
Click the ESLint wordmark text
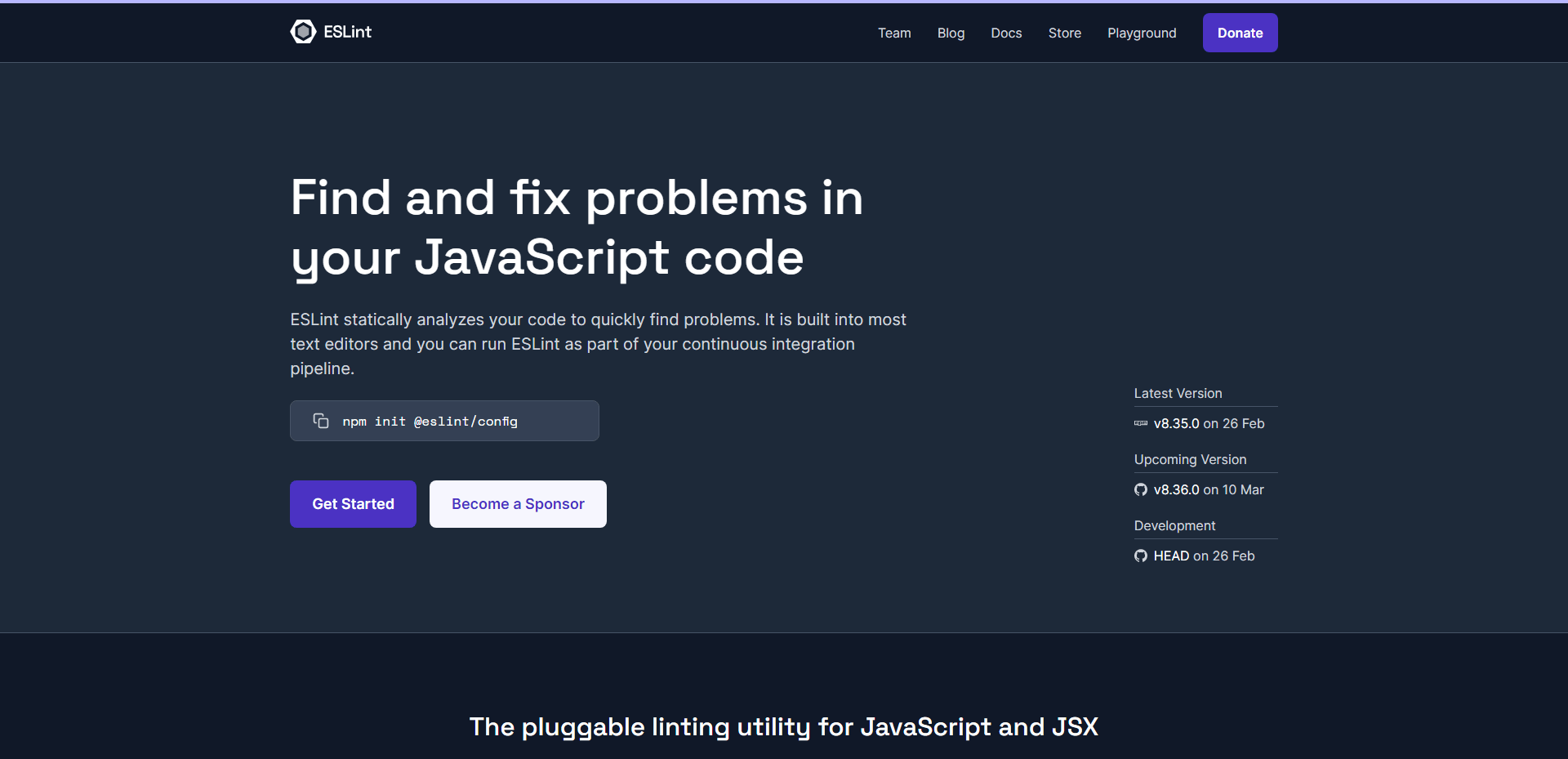[x=347, y=32]
